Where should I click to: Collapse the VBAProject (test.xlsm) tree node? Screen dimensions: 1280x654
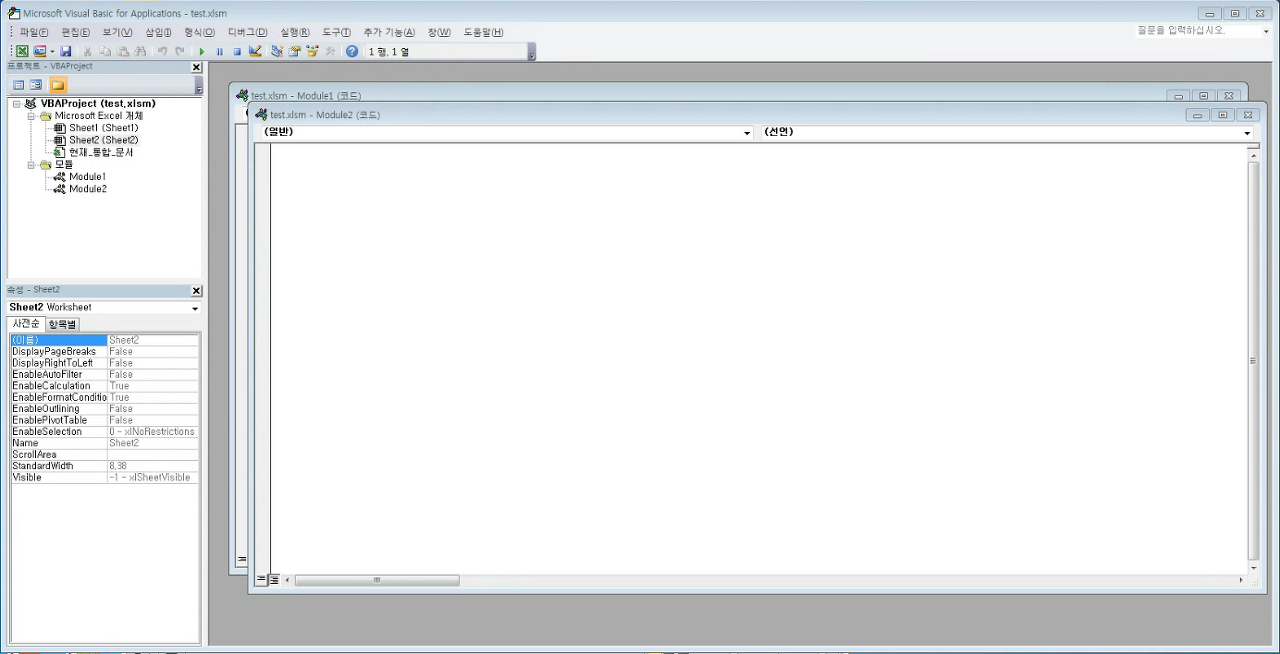pos(16,104)
